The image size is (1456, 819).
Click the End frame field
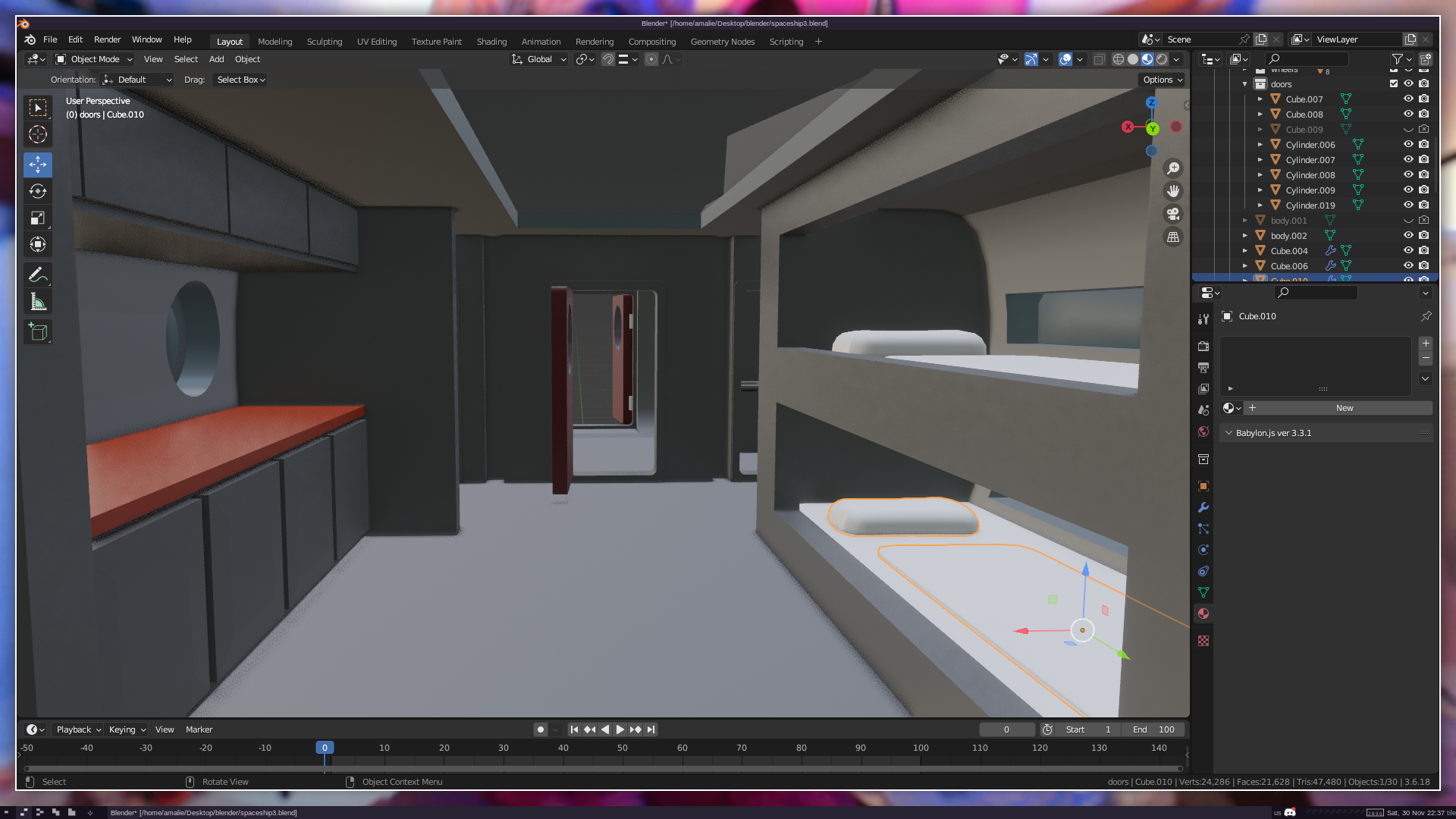[1154, 730]
